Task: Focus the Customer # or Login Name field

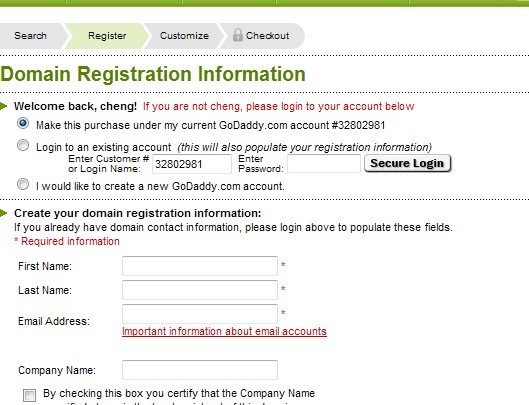Action: 192,164
